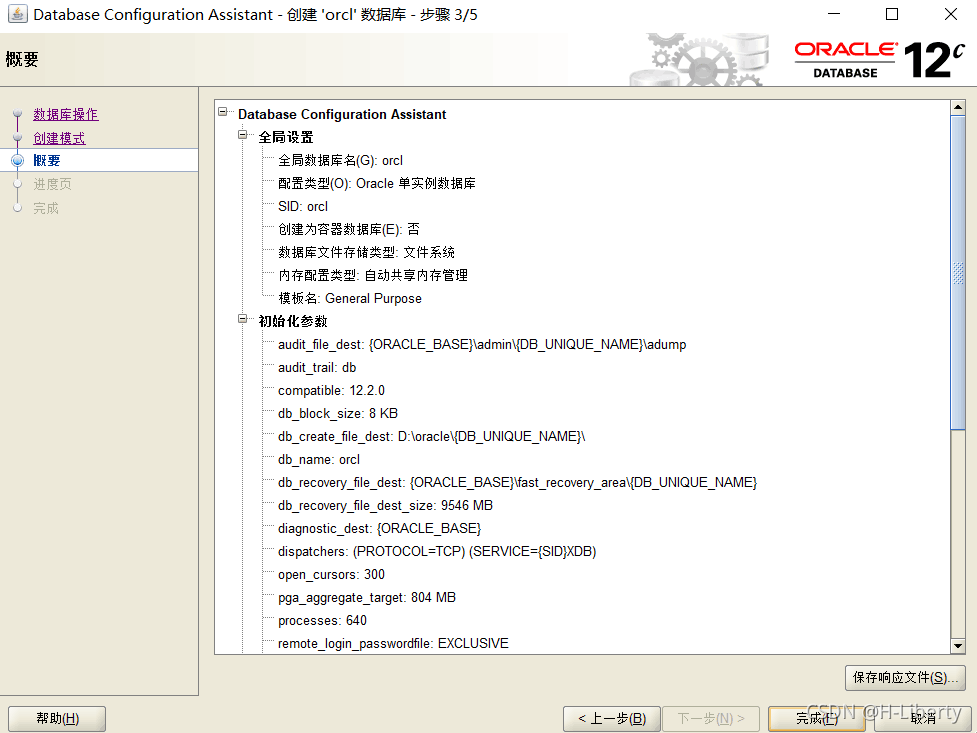This screenshot has width=977, height=733.
Task: Select the db_recovery_file_dest fast_recovery_area row
Action: (x=517, y=482)
